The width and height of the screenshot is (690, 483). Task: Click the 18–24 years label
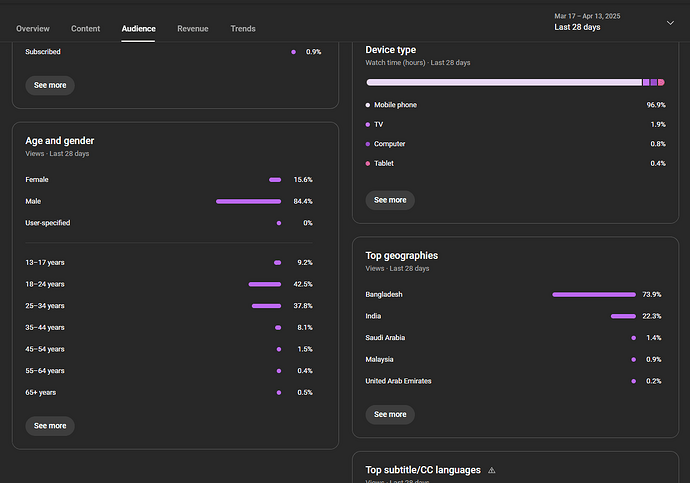pyautogui.click(x=45, y=284)
